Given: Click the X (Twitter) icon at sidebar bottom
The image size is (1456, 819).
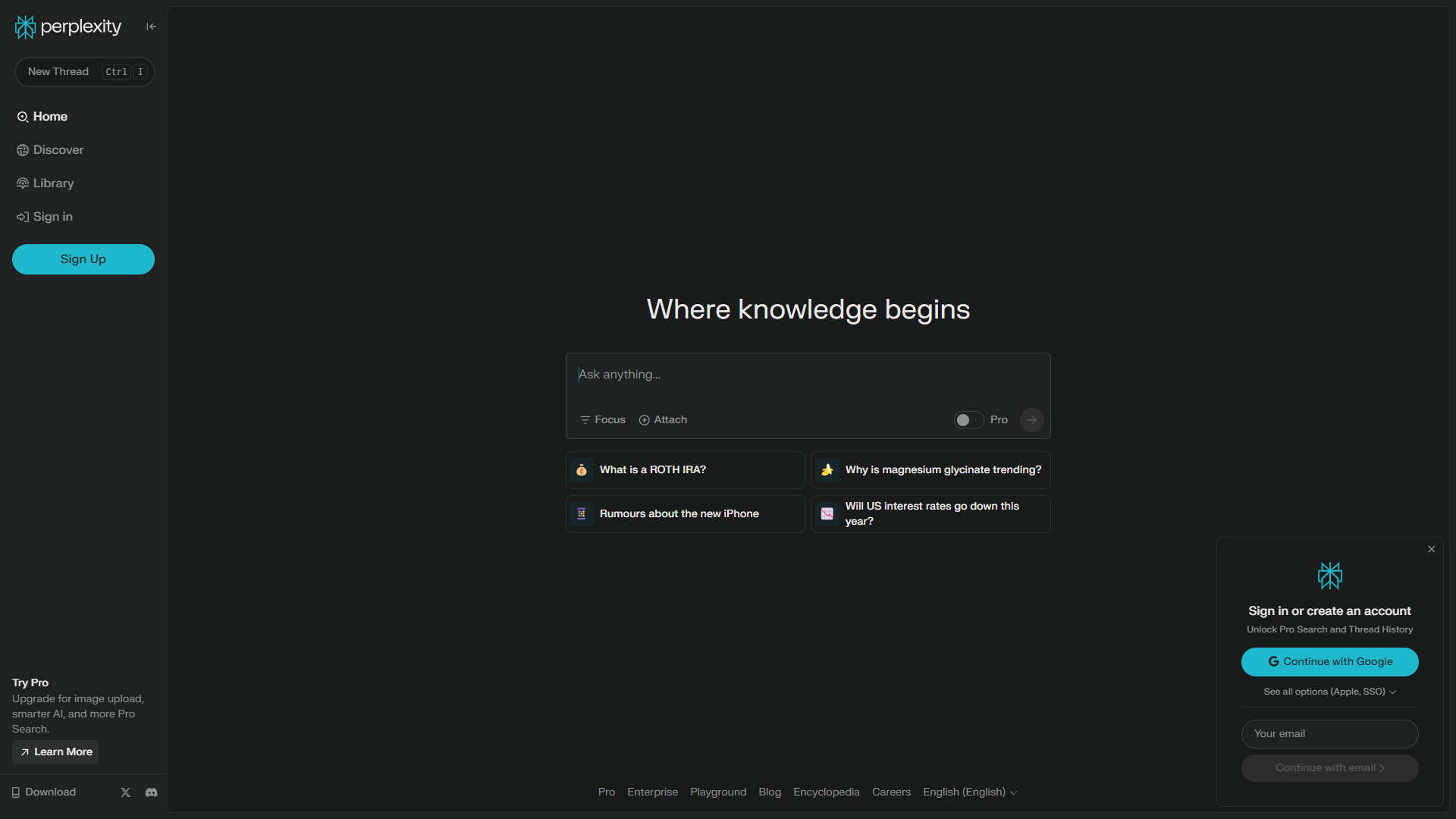Looking at the screenshot, I should click(125, 792).
